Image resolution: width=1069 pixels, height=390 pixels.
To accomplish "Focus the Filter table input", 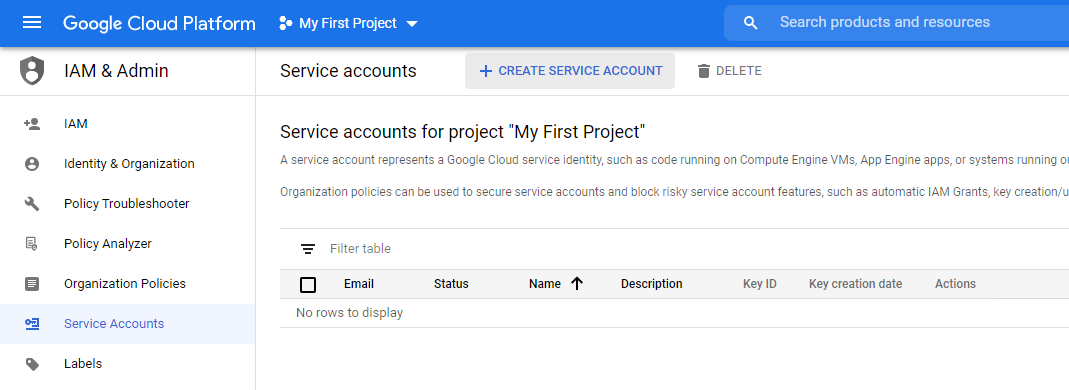I will pyautogui.click(x=695, y=249).
